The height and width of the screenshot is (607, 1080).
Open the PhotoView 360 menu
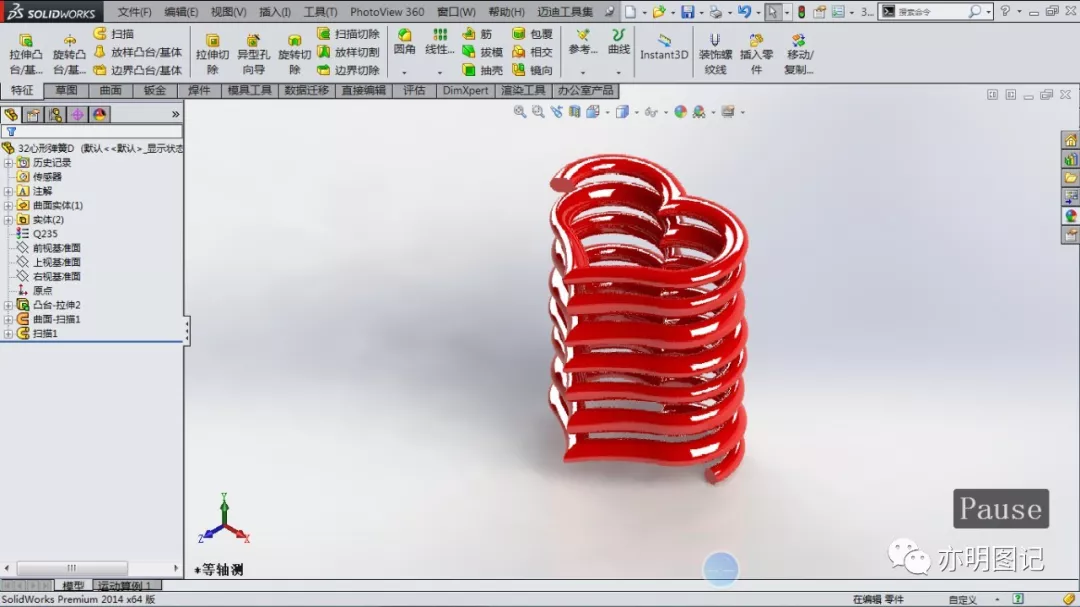point(387,12)
